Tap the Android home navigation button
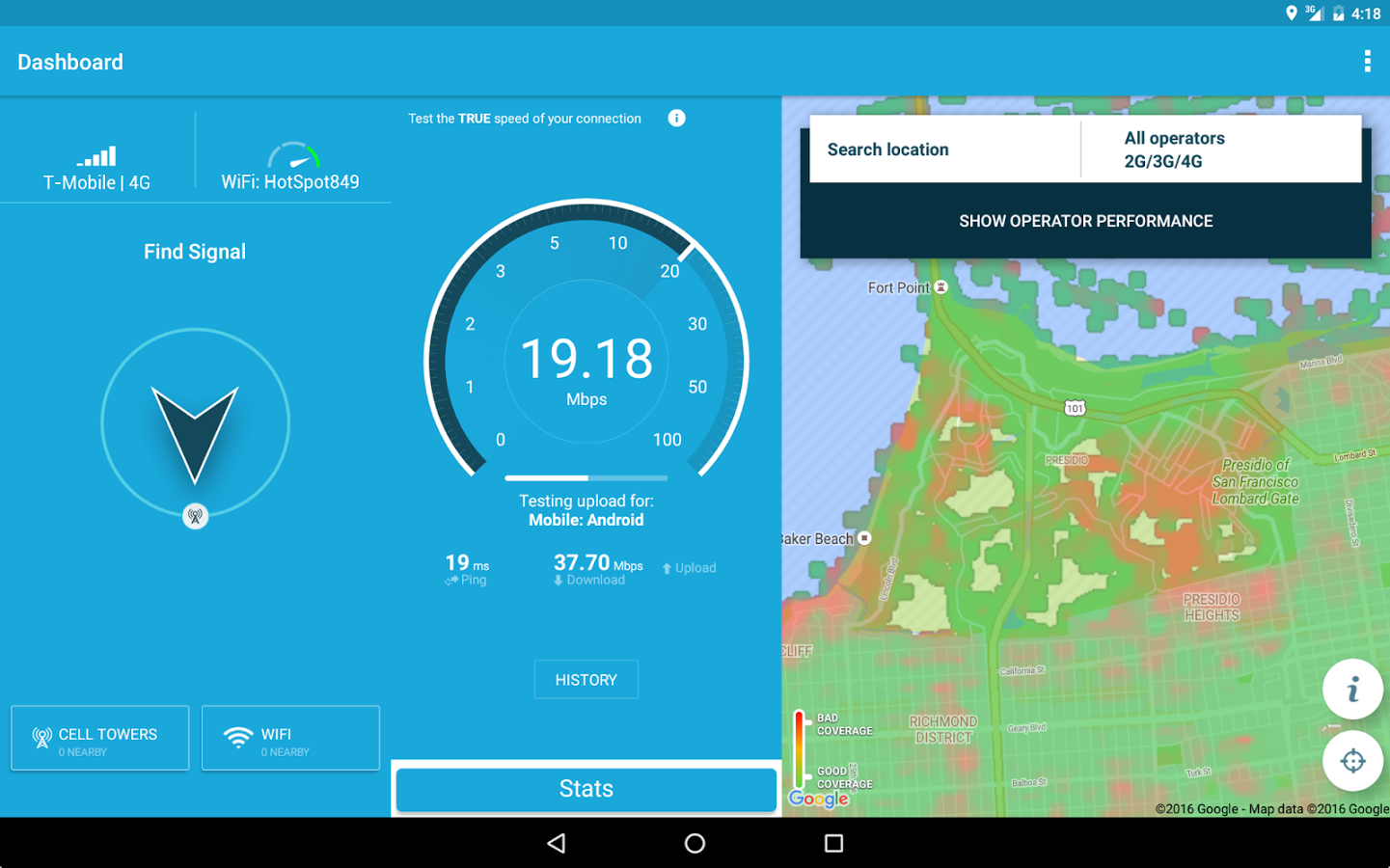Image resolution: width=1390 pixels, height=868 pixels. point(695,843)
